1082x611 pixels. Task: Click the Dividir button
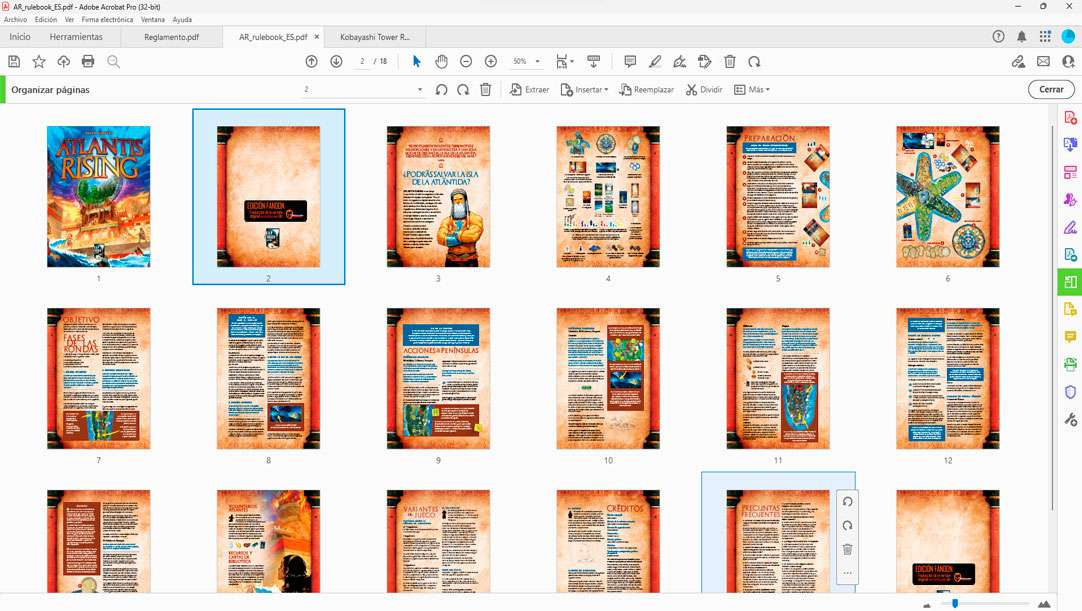(x=704, y=90)
